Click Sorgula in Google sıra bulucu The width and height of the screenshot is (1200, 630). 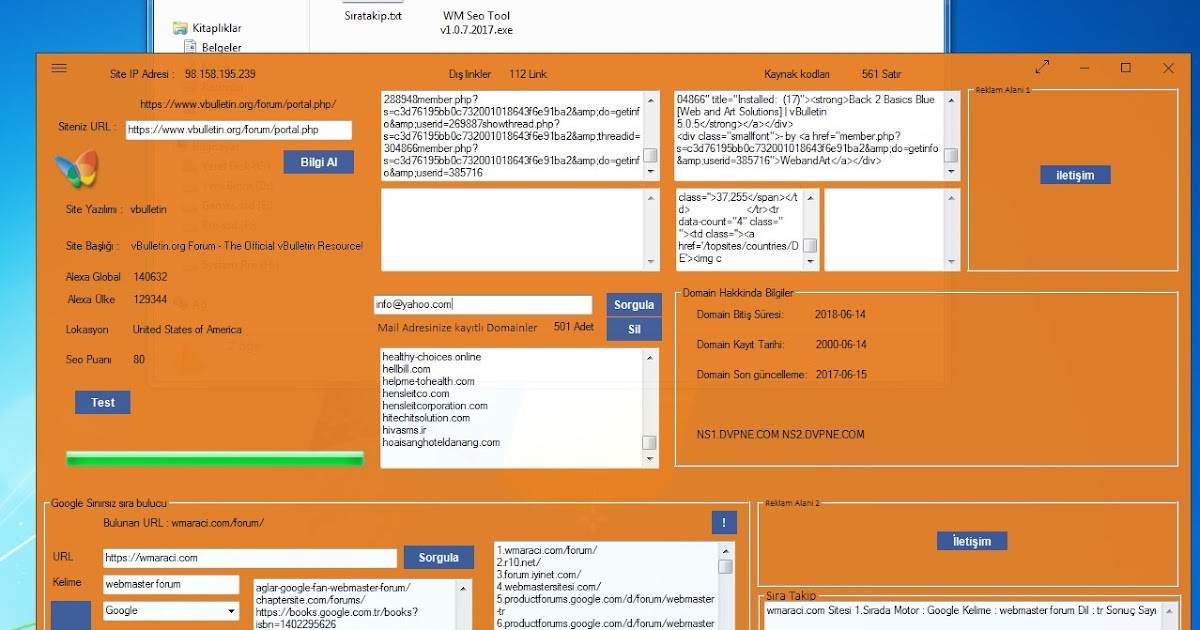click(439, 558)
